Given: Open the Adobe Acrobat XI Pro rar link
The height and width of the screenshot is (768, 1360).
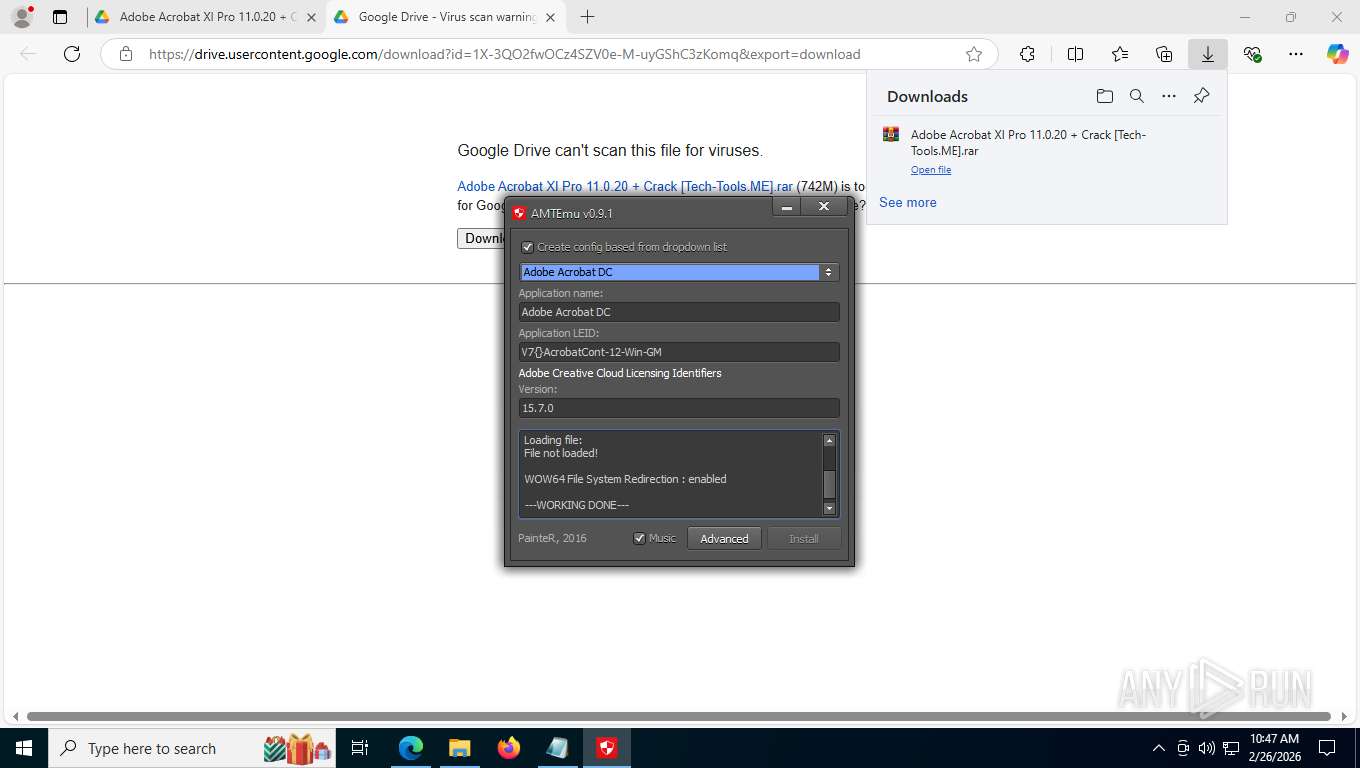Looking at the screenshot, I should [x=625, y=186].
